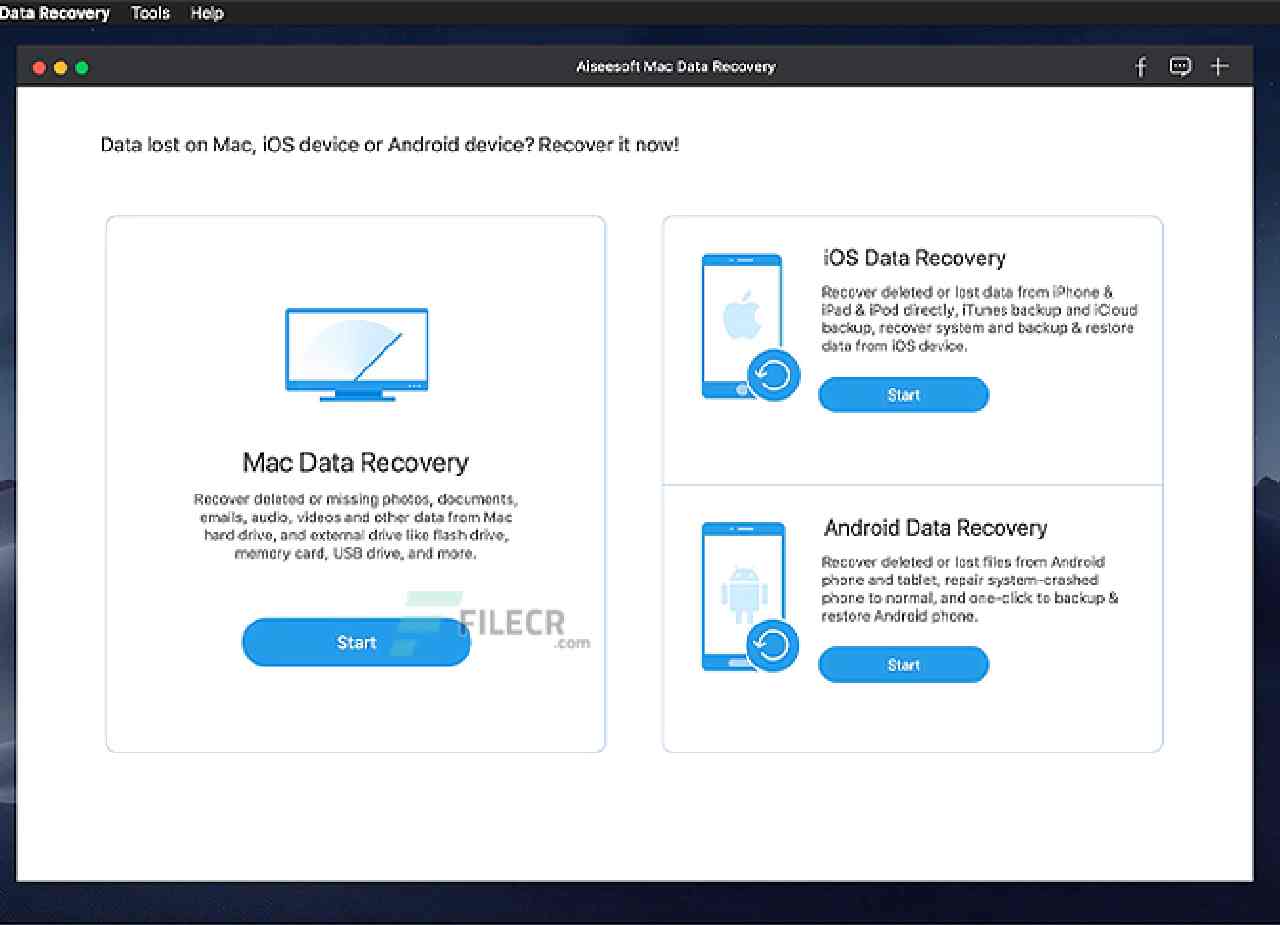Start iOS Data Recovery
Viewport: 1280px width, 925px height.
point(904,395)
